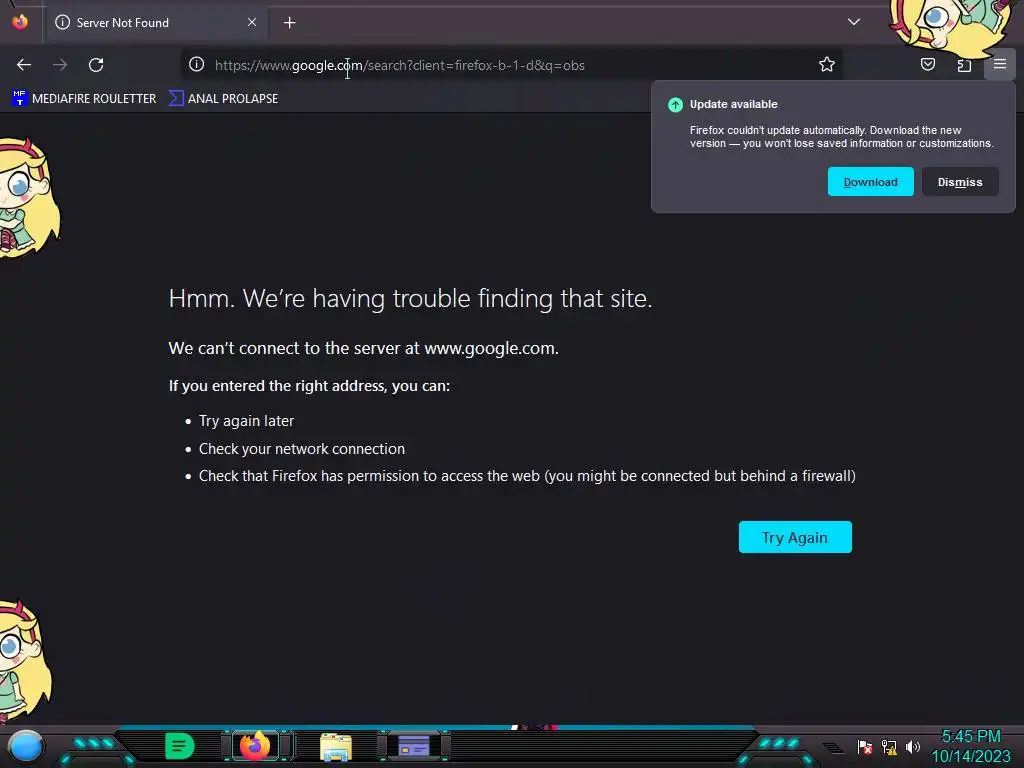Click 'Try again later' bullet text
Image resolution: width=1024 pixels, height=768 pixels.
(x=246, y=421)
